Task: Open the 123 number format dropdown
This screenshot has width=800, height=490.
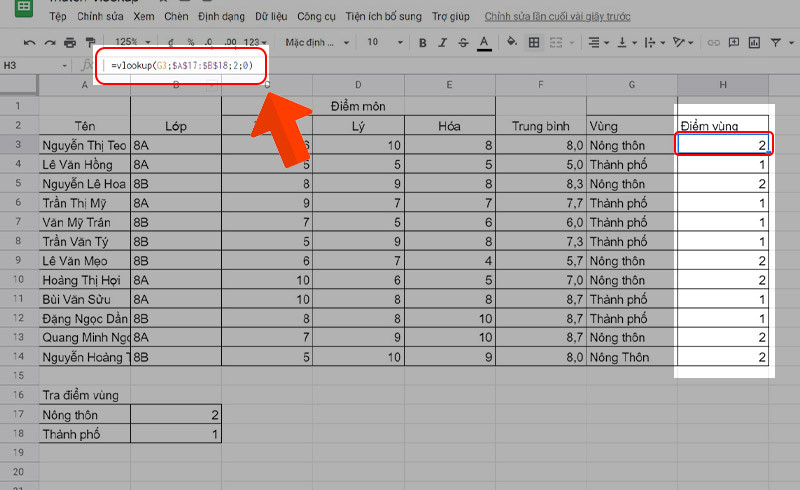Action: pos(255,42)
